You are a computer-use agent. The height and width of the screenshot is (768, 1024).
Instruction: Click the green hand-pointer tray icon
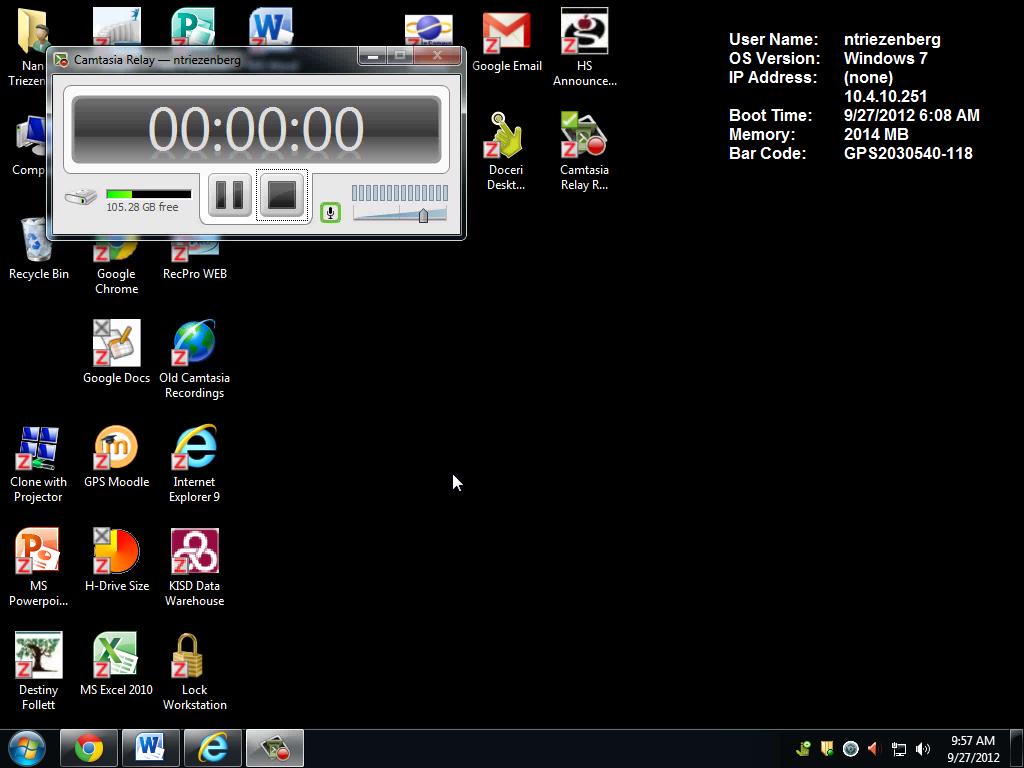[x=803, y=748]
